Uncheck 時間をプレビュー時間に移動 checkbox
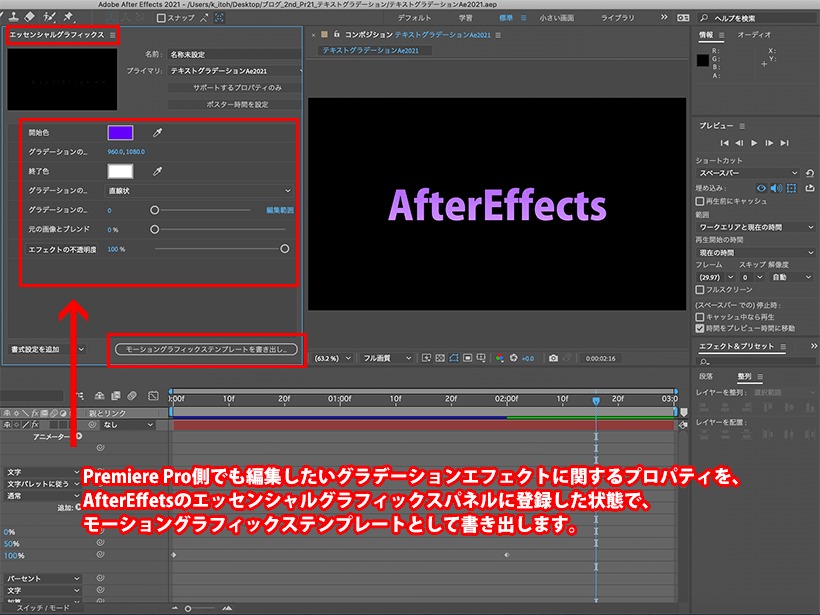 (700, 328)
